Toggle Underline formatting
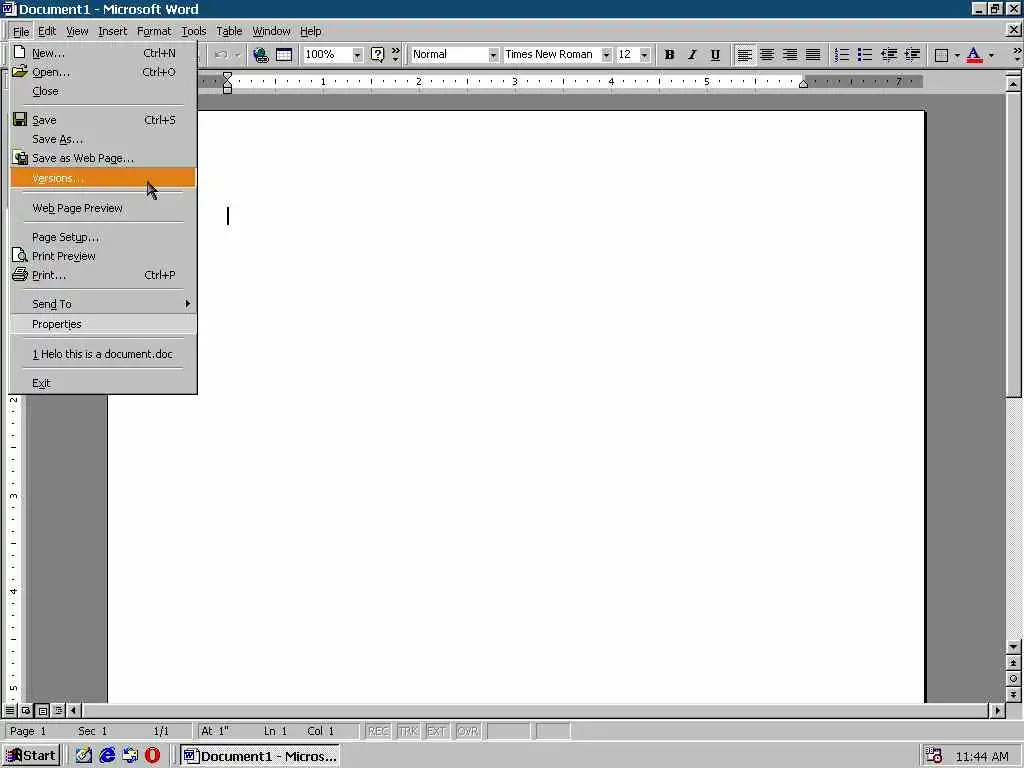 [x=715, y=55]
